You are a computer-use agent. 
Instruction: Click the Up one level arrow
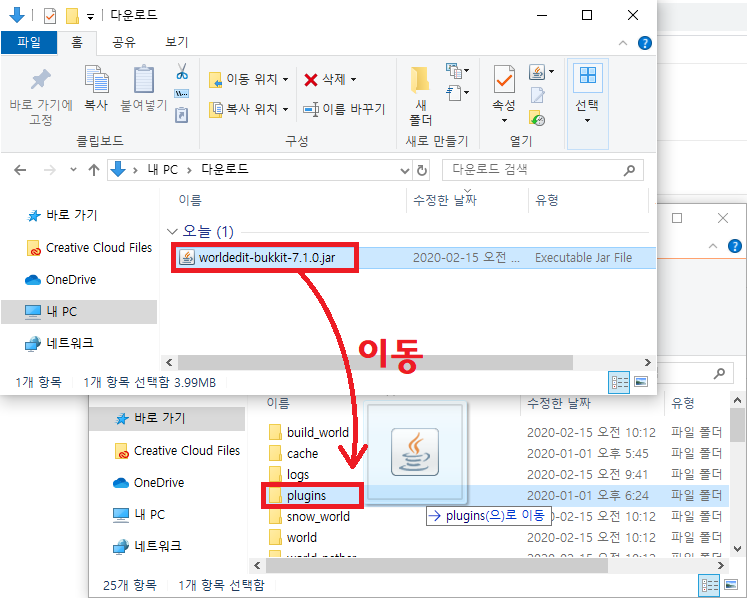(x=94, y=170)
